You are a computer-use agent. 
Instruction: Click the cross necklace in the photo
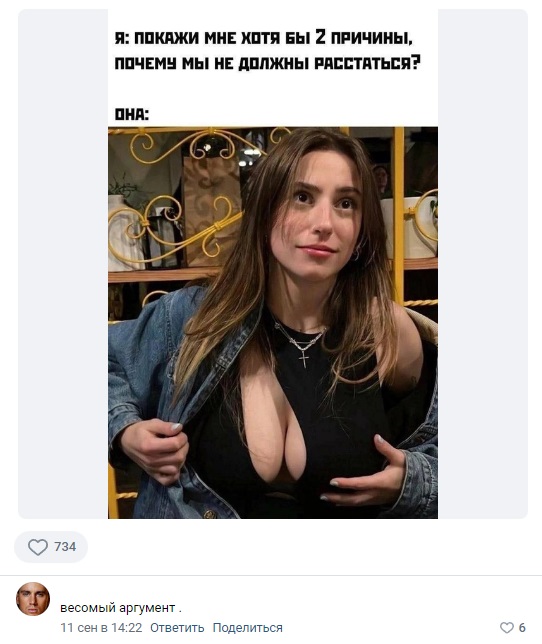click(x=303, y=359)
